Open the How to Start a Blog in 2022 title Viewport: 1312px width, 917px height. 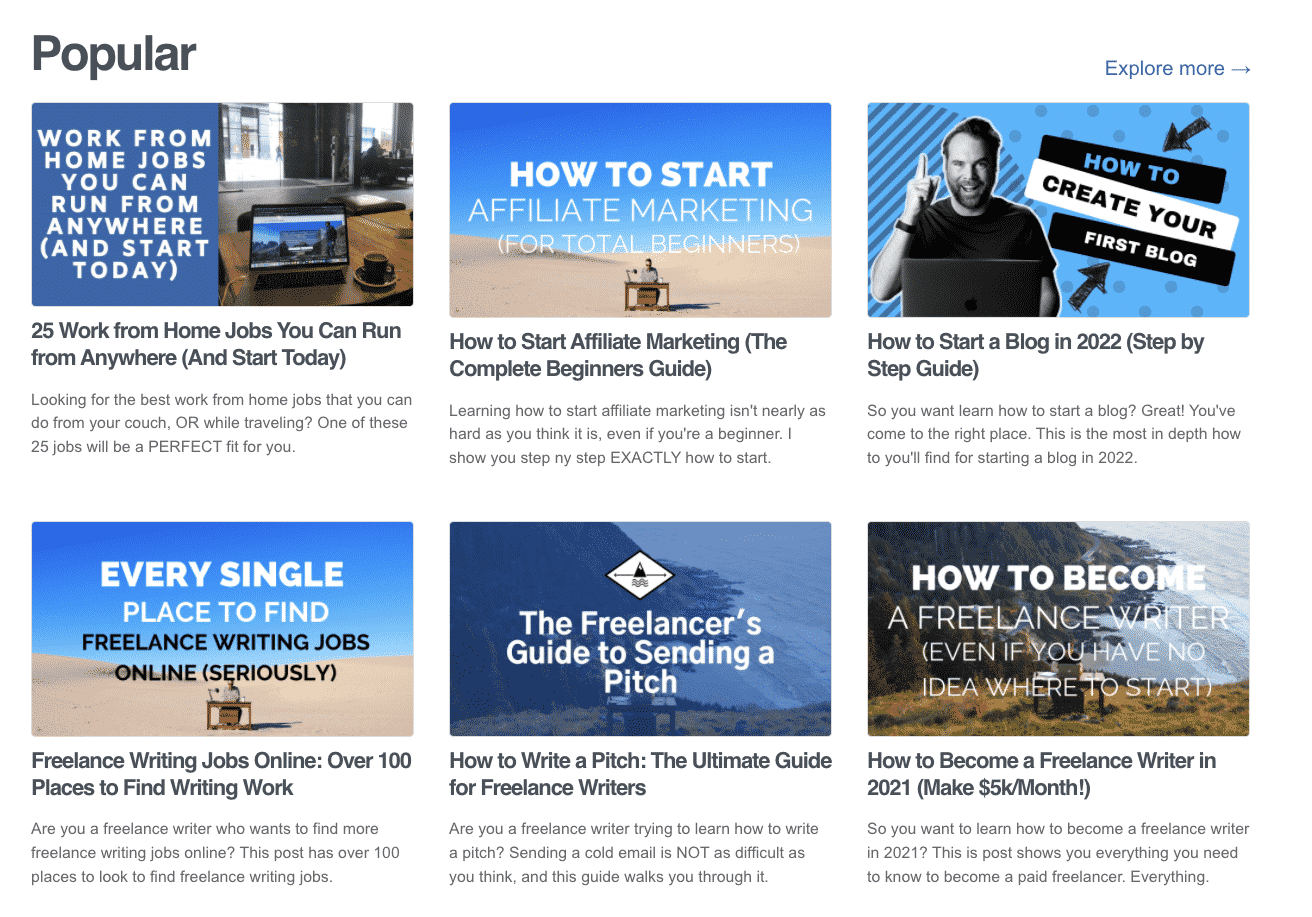pyautogui.click(x=1035, y=355)
